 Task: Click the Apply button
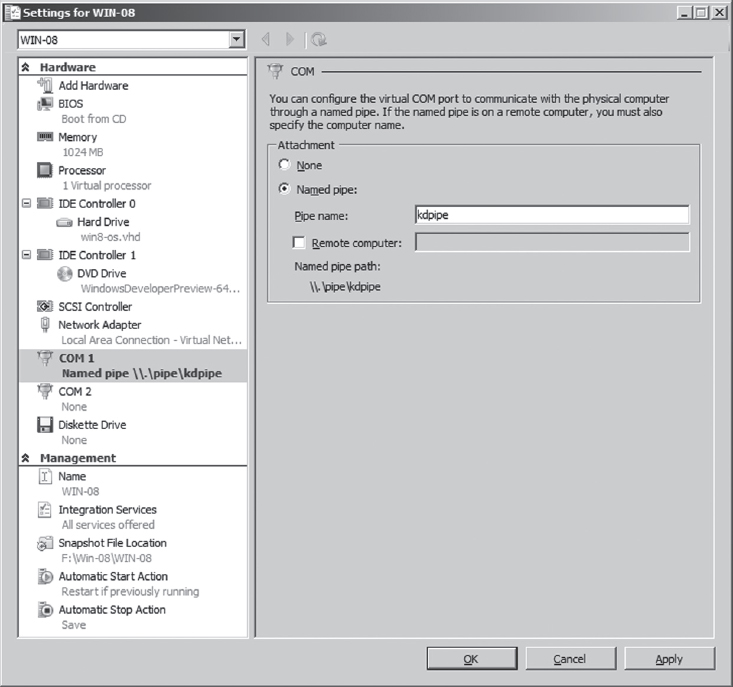point(669,658)
